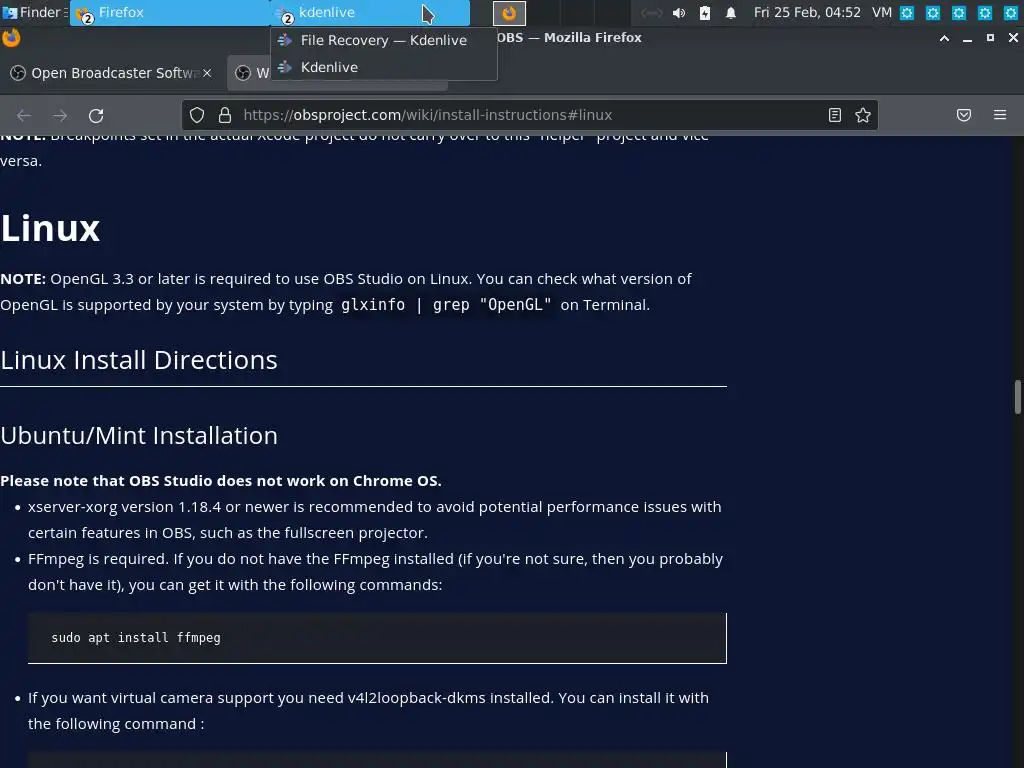The image size is (1024, 768).
Task: Choose the plain Kdenlive window entry
Action: click(383, 67)
